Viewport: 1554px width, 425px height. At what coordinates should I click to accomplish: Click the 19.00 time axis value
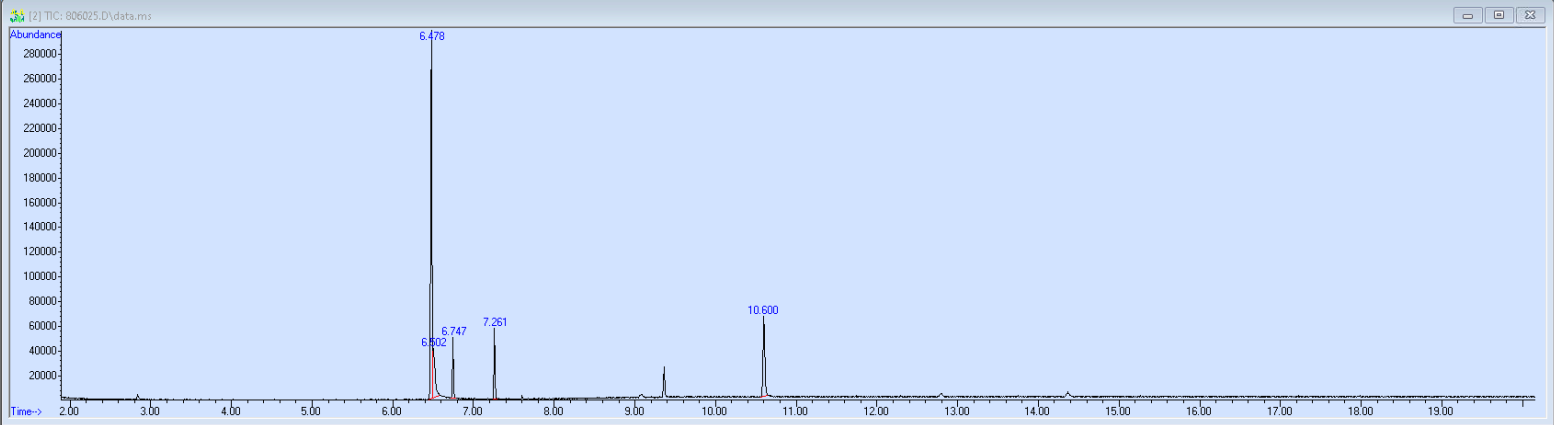click(x=1441, y=411)
